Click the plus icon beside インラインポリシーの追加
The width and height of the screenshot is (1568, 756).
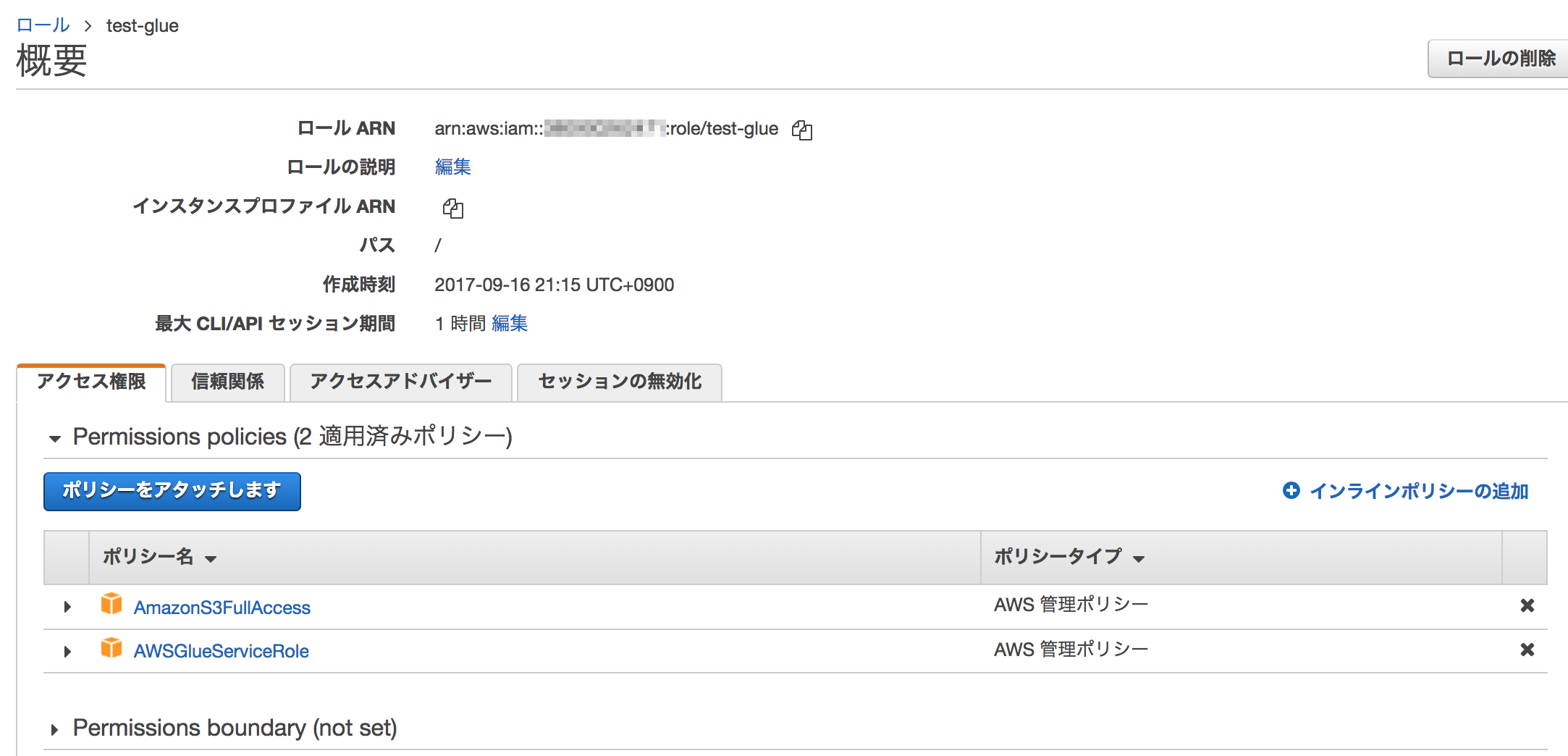(x=1291, y=490)
